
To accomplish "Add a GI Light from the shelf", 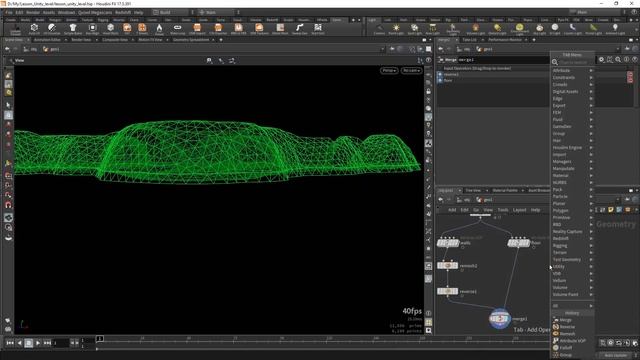I will pyautogui.click(x=555, y=29).
